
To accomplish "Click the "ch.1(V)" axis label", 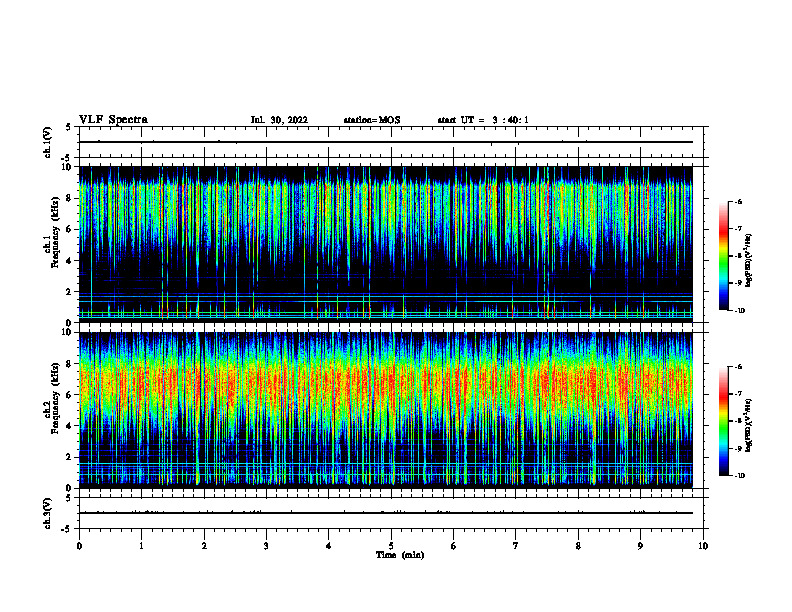I will [x=47, y=142].
